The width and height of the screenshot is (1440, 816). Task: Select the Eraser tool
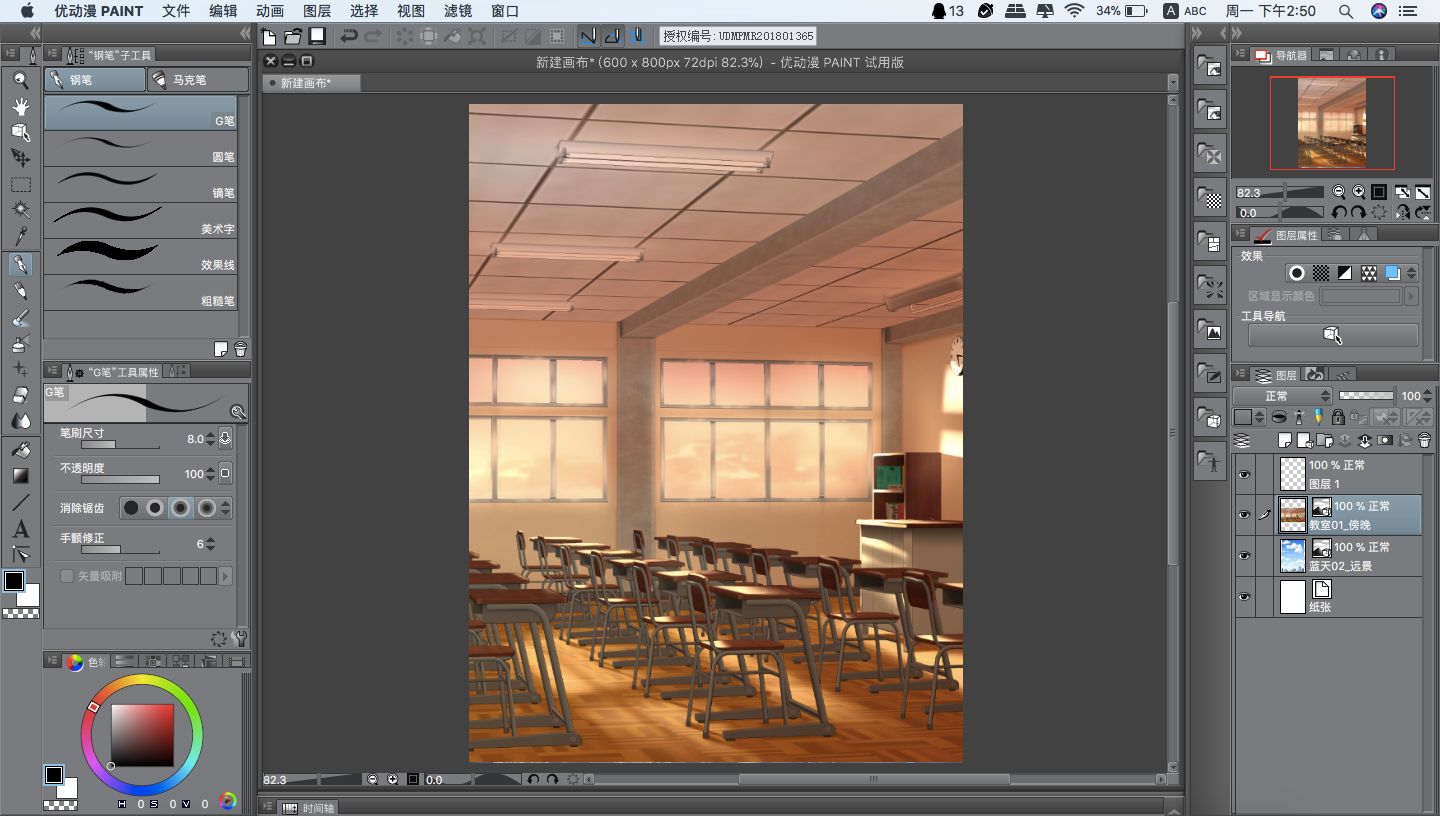[20, 395]
